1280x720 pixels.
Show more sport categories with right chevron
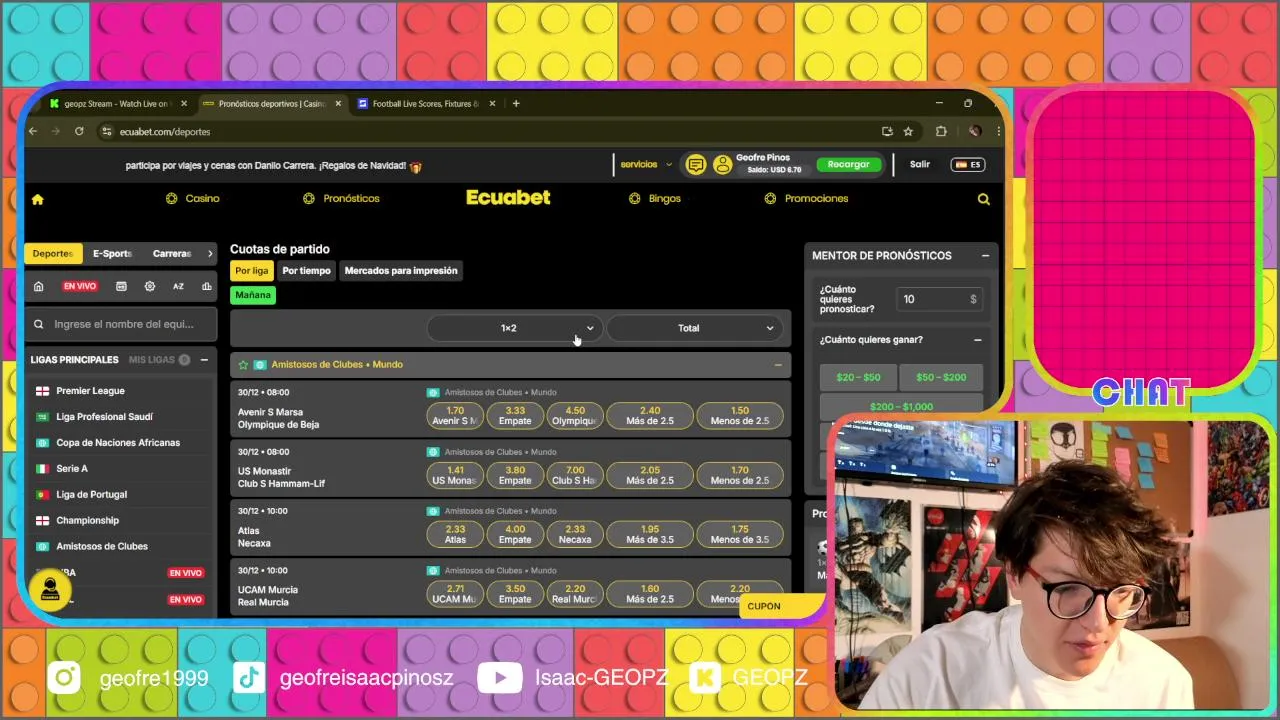[209, 254]
